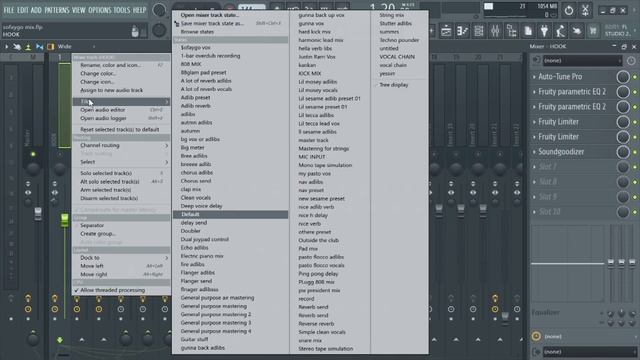
Task: Expand the Soundgoodizer slot arrow
Action: click(x=534, y=152)
